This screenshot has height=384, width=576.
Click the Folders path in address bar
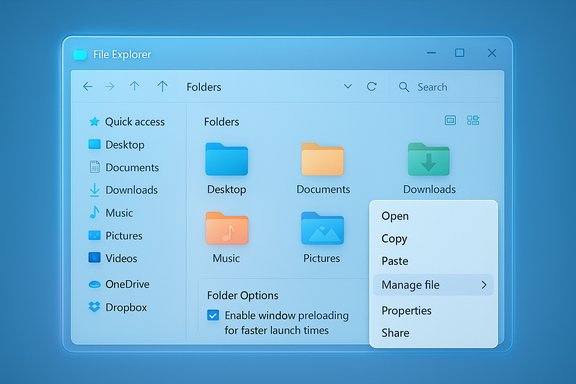[204, 87]
